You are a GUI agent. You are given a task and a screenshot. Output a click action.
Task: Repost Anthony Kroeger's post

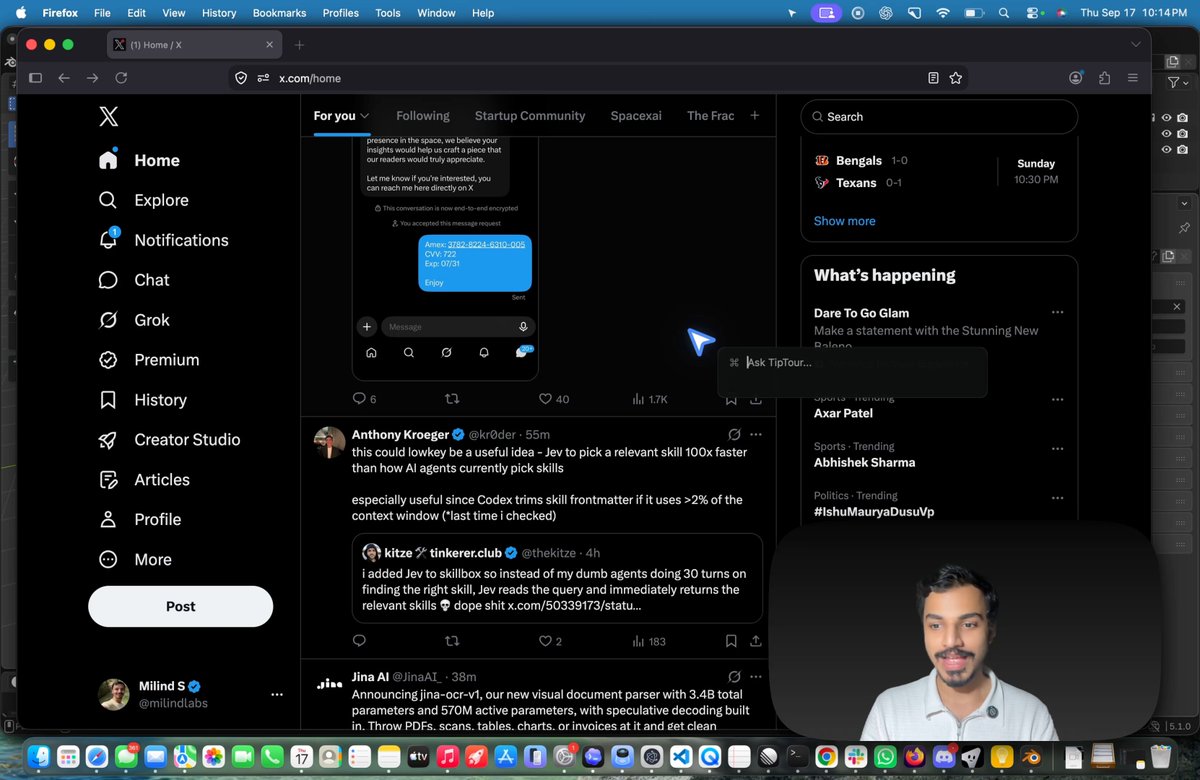coord(451,641)
